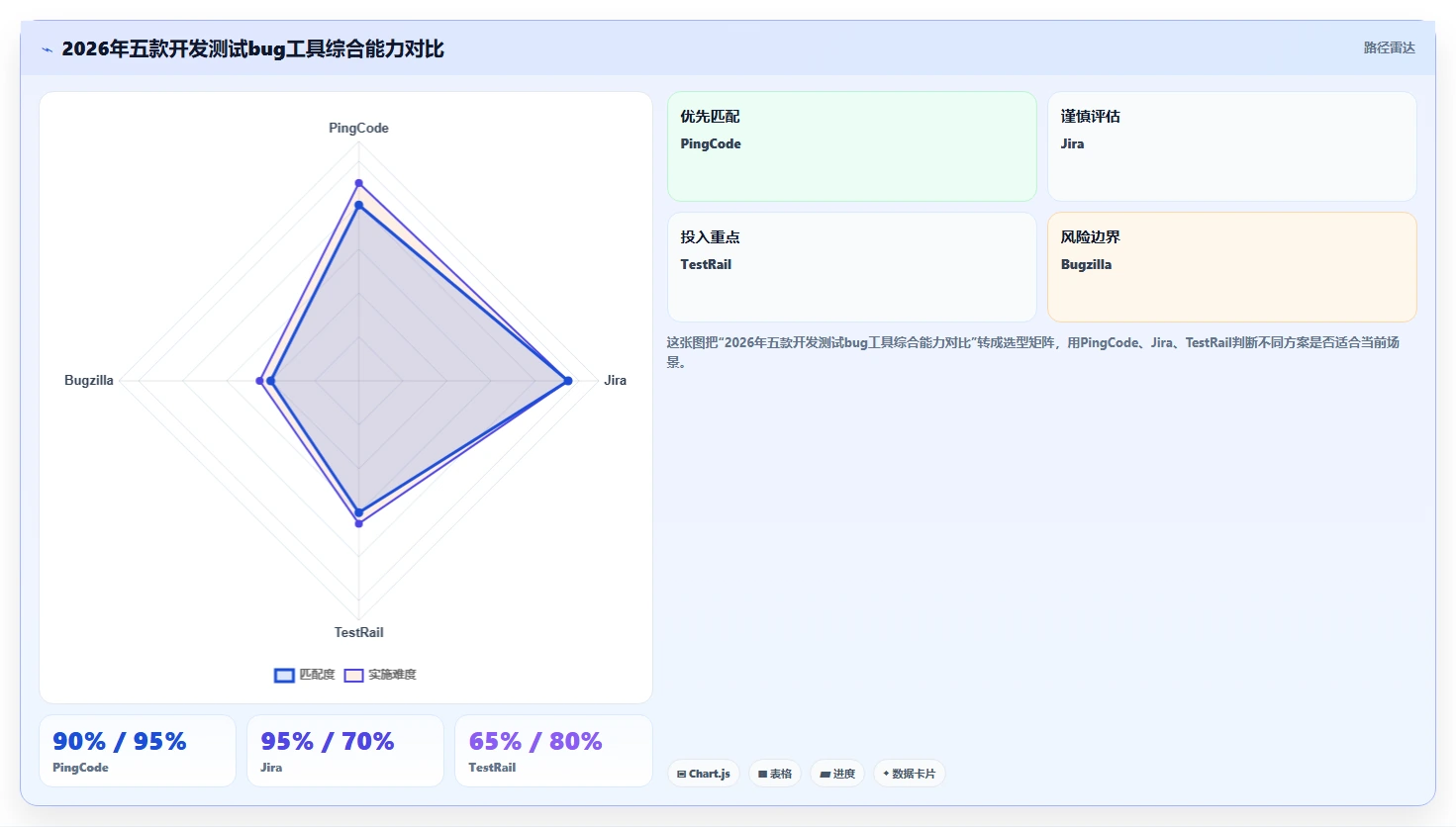Click the blue 匹配度 point on PingCode axis
Viewport: 1456px width, 827px height.
pyautogui.click(x=358, y=205)
